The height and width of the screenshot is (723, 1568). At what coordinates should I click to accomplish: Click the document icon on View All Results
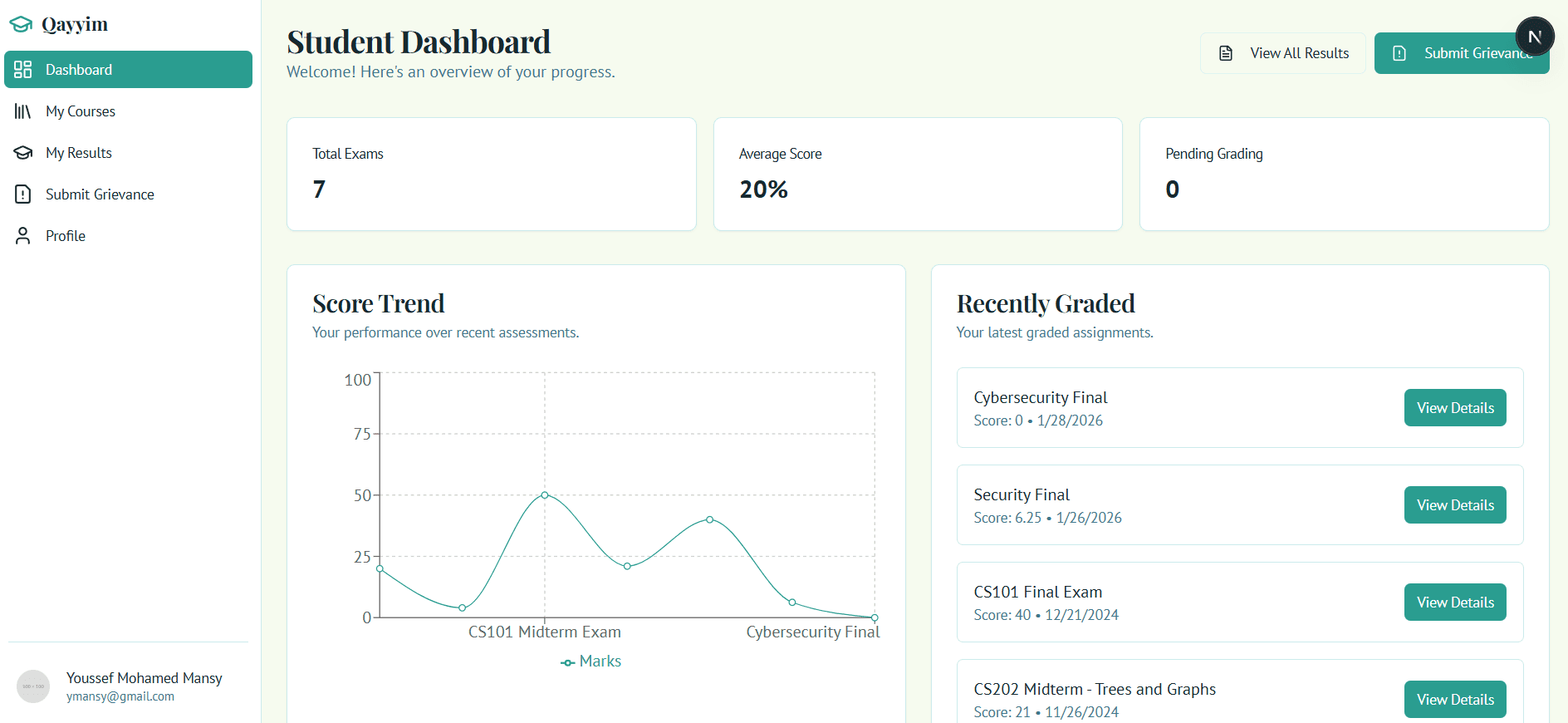(1226, 53)
